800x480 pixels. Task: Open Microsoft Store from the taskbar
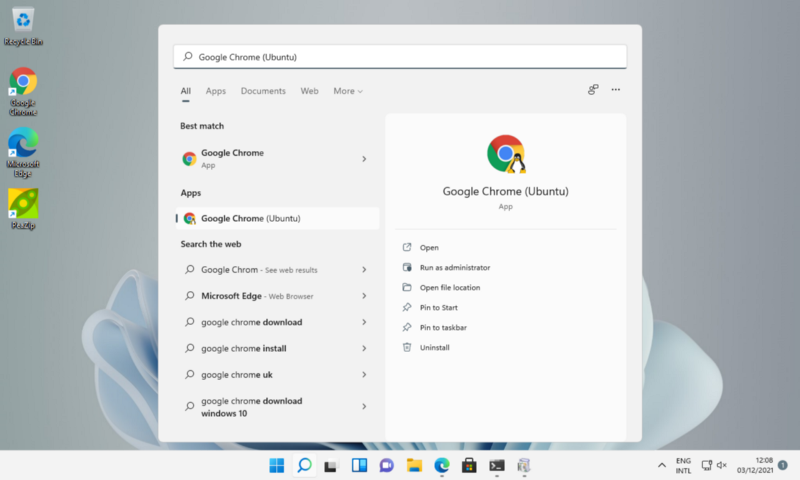469,465
